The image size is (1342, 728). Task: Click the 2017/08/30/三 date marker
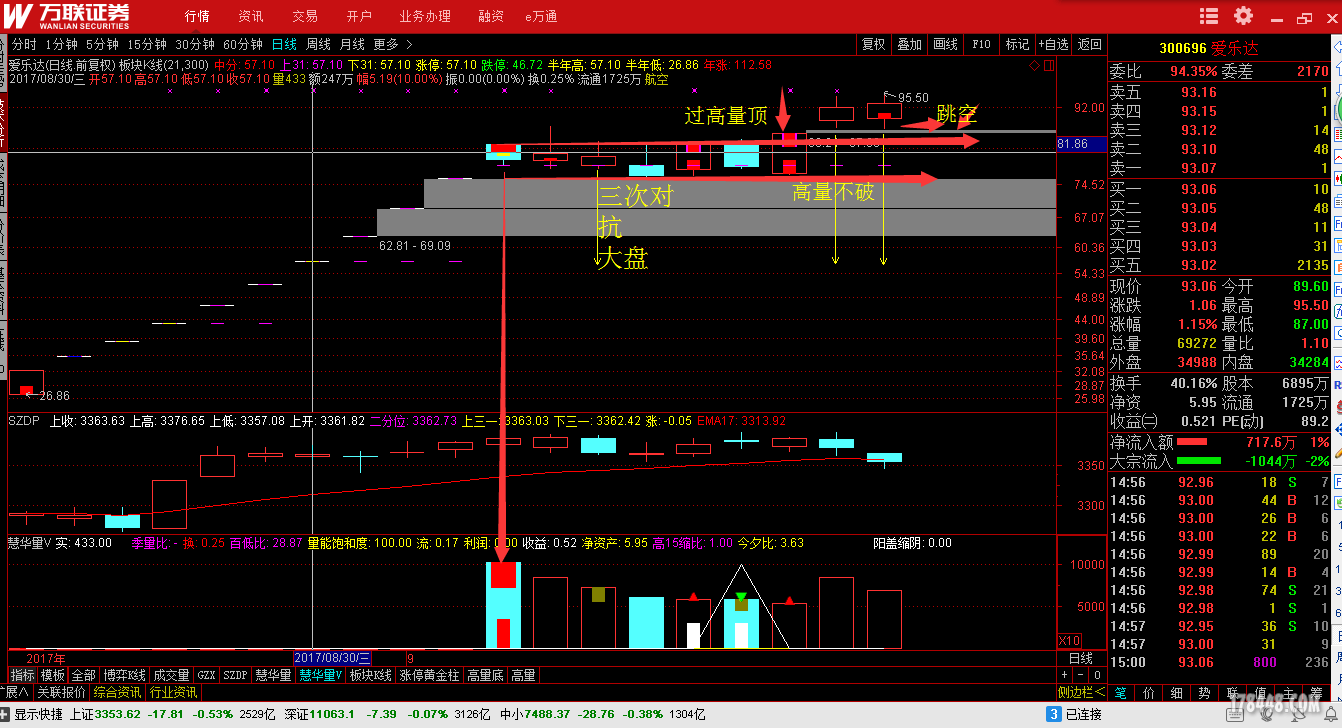[332, 658]
